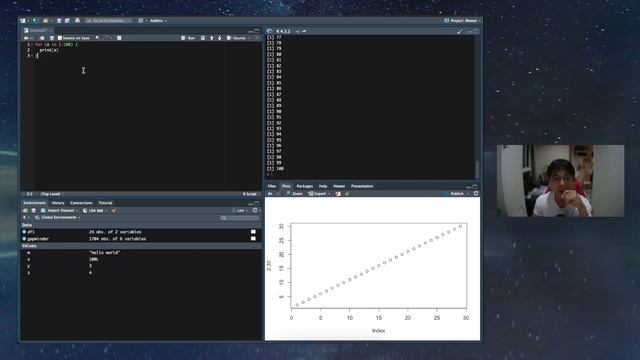Go to the previous section with the up arrow
The image size is (640, 360).
click(211, 38)
